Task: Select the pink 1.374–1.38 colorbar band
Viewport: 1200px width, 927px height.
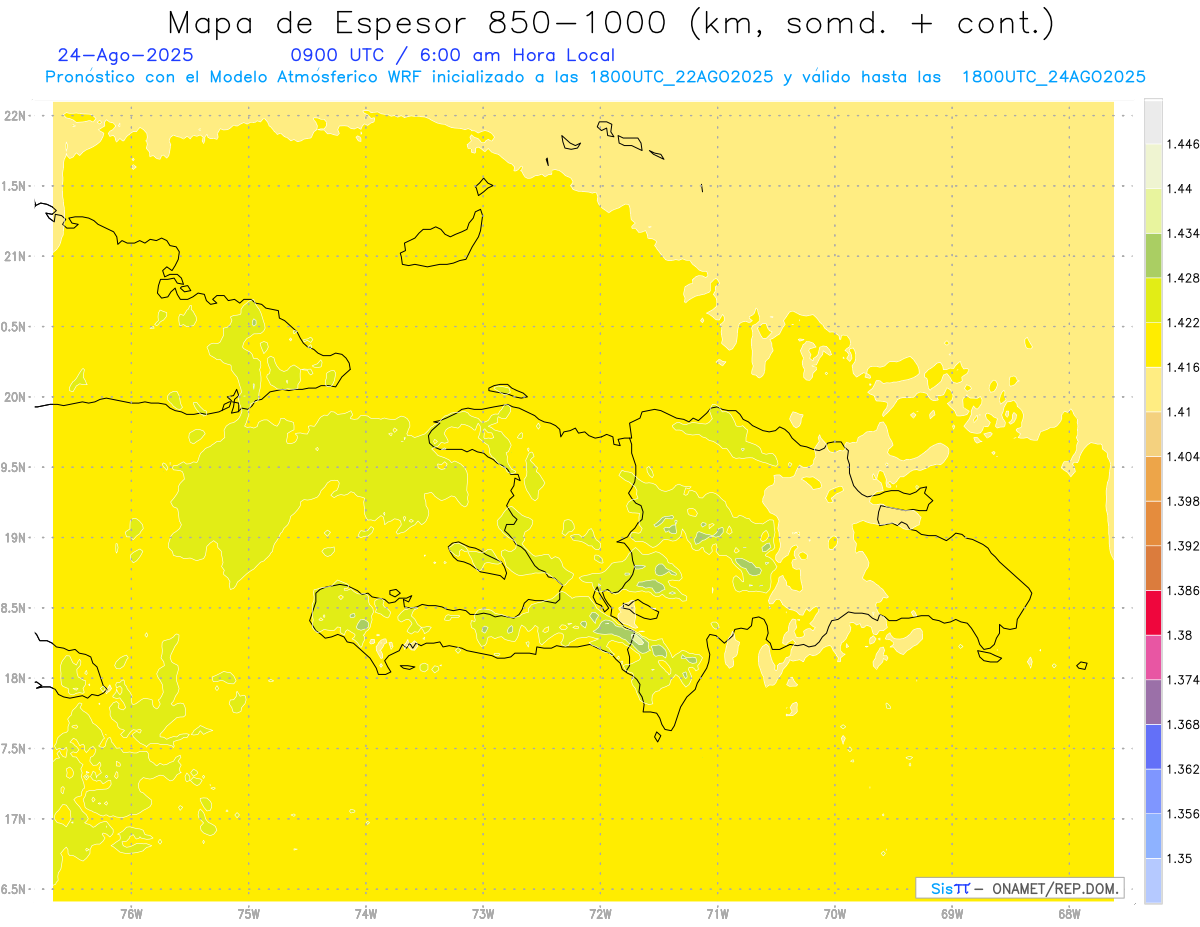Action: point(1153,657)
